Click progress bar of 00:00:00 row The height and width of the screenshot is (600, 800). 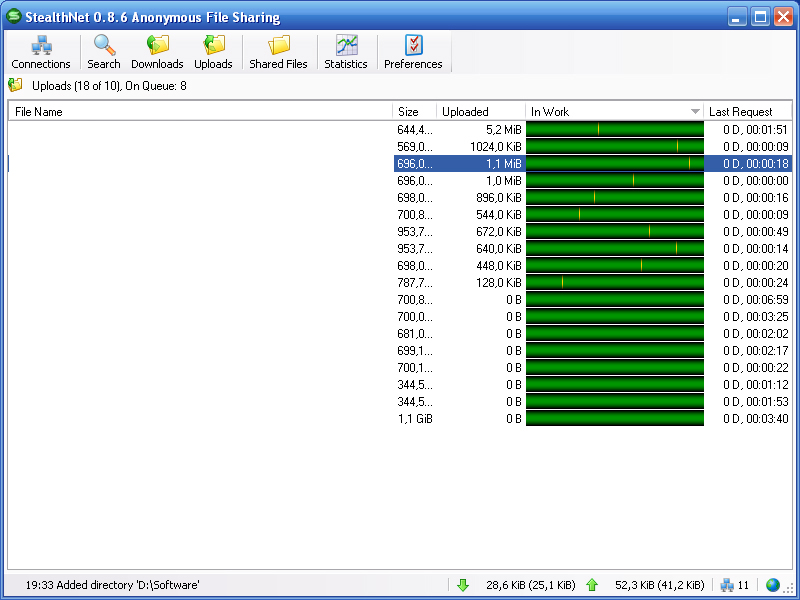click(615, 180)
